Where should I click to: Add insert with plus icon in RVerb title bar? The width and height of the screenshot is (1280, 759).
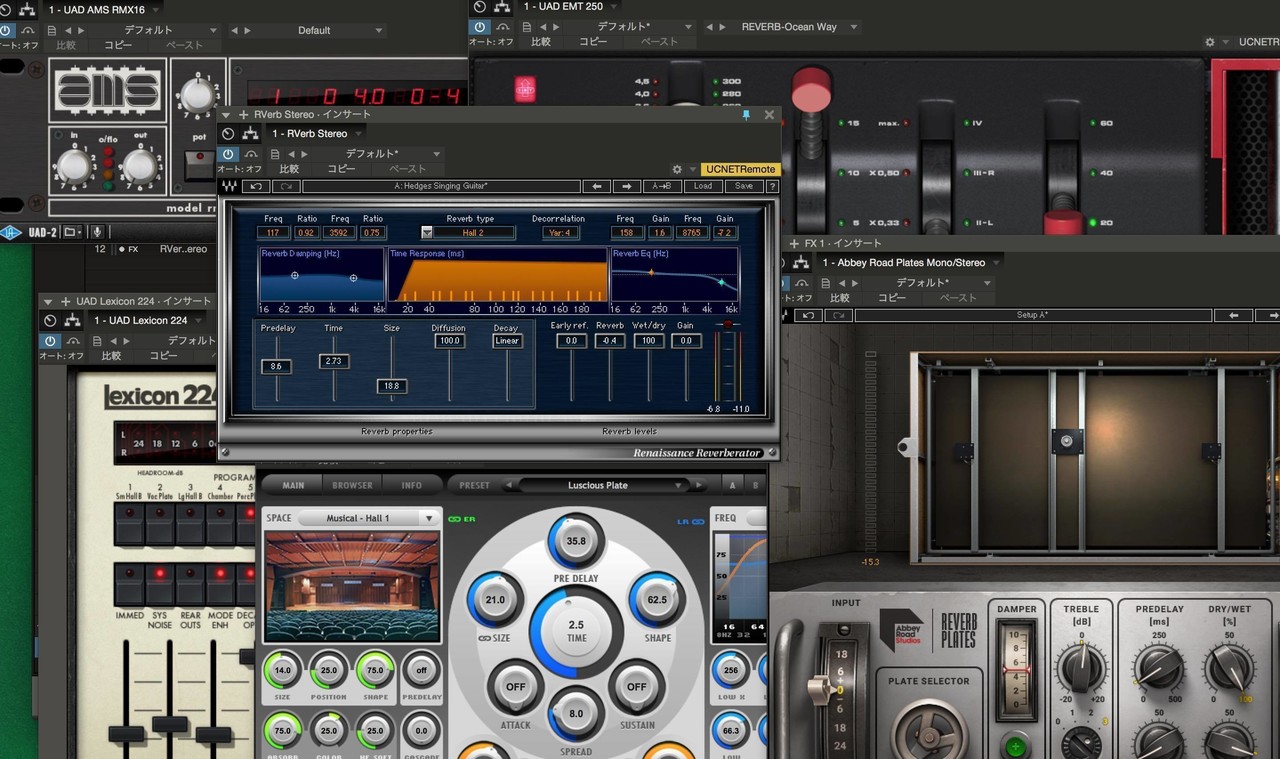click(244, 115)
